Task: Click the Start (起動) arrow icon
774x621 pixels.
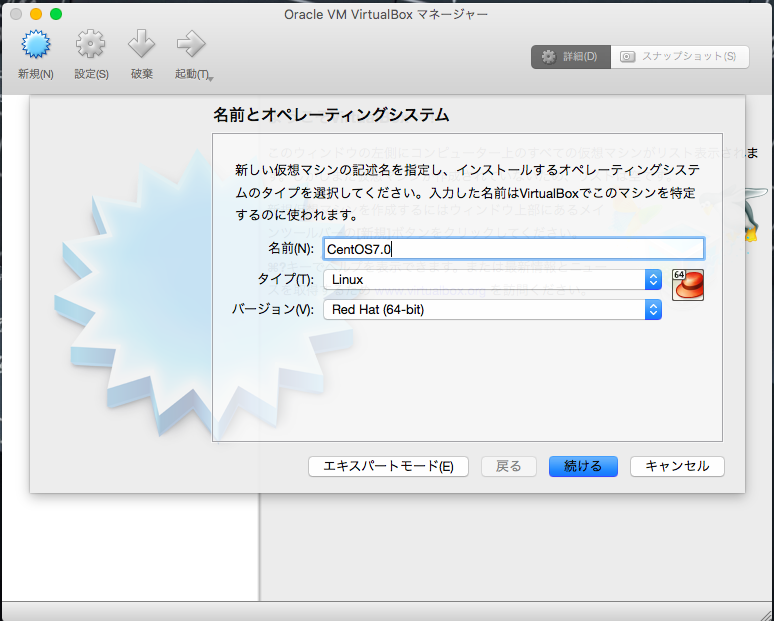Action: [191, 43]
